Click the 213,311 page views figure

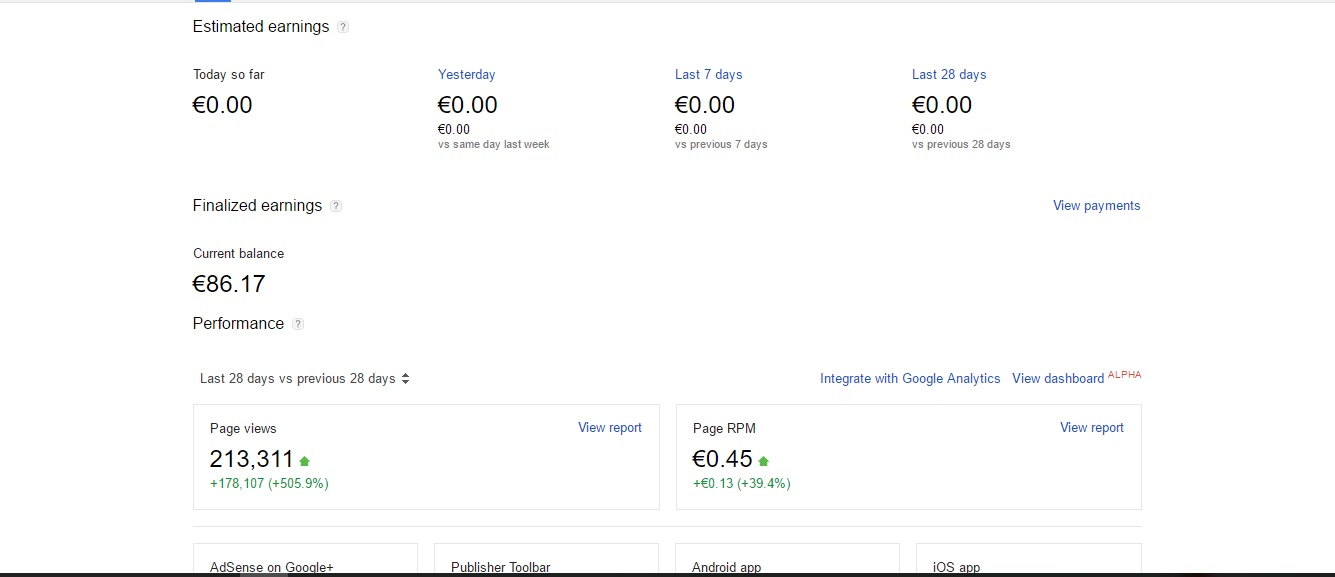coord(251,460)
